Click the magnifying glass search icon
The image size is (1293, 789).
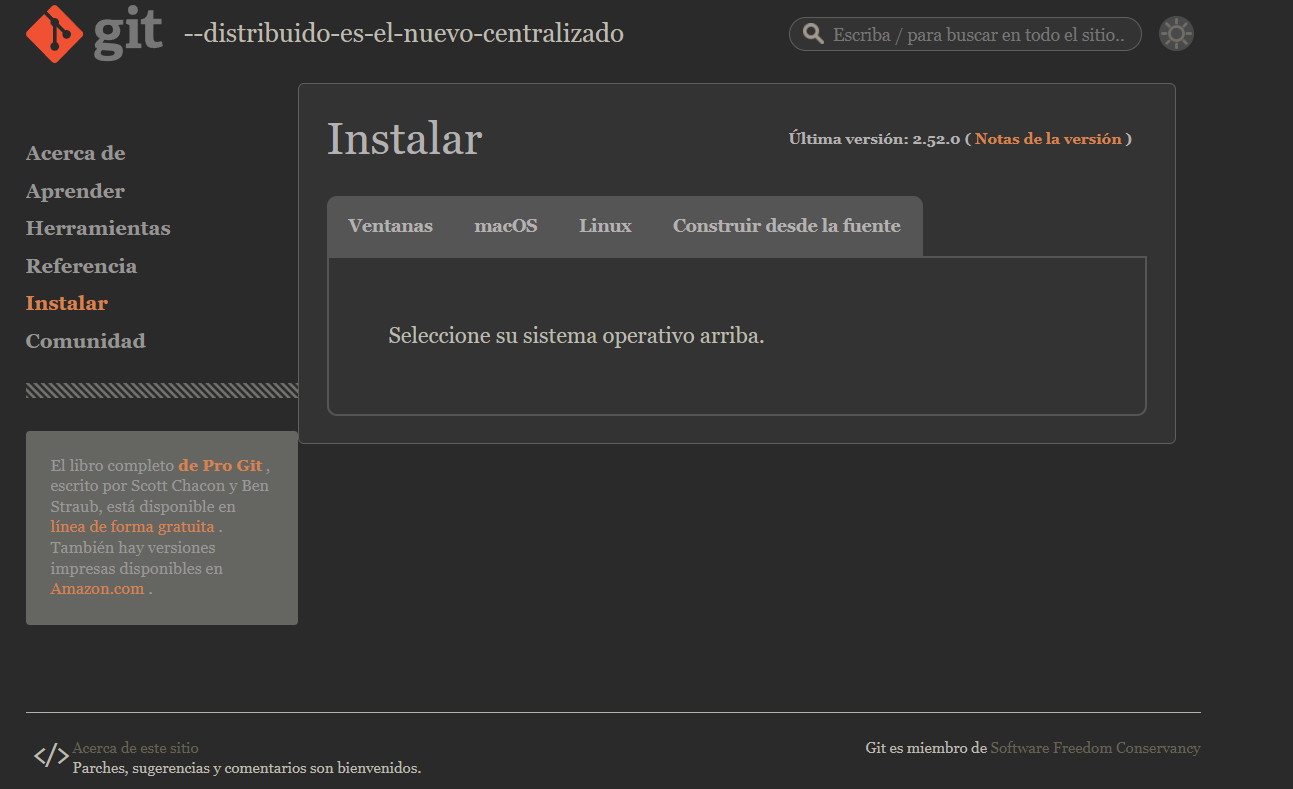coord(814,34)
